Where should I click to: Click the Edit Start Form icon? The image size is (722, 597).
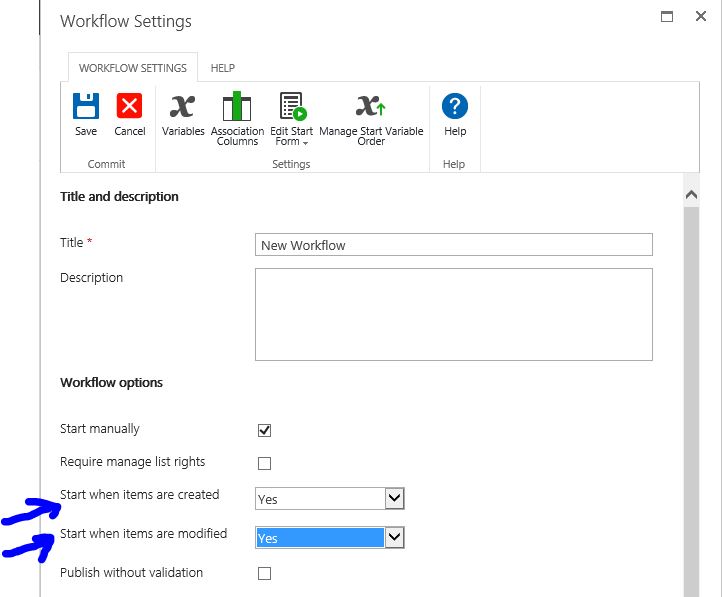tap(291, 106)
